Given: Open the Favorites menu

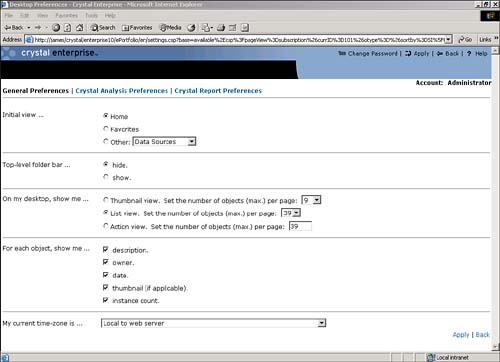Looking at the screenshot, I should tap(67, 15).
